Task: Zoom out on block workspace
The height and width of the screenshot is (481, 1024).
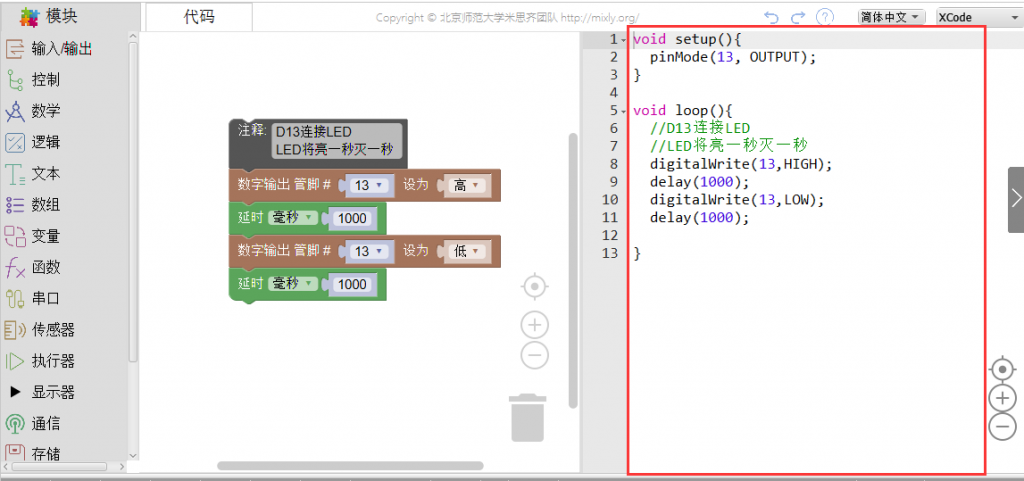Action: [x=535, y=356]
